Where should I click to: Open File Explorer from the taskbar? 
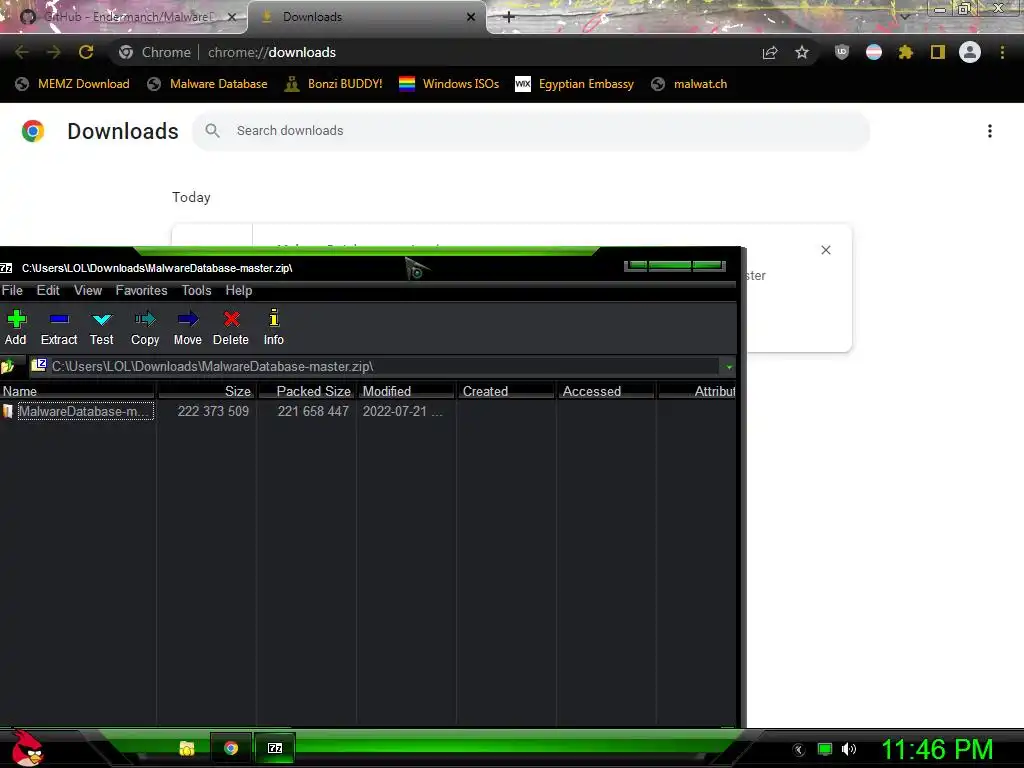coord(187,748)
